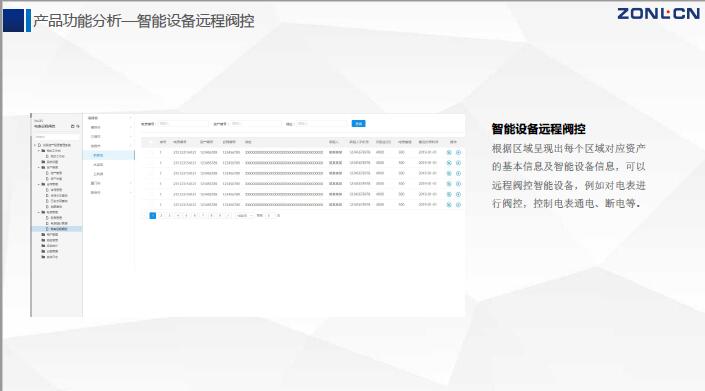This screenshot has height=391, width=705.
Task: Click the first icon beside the sidebar title
Action: point(72,126)
